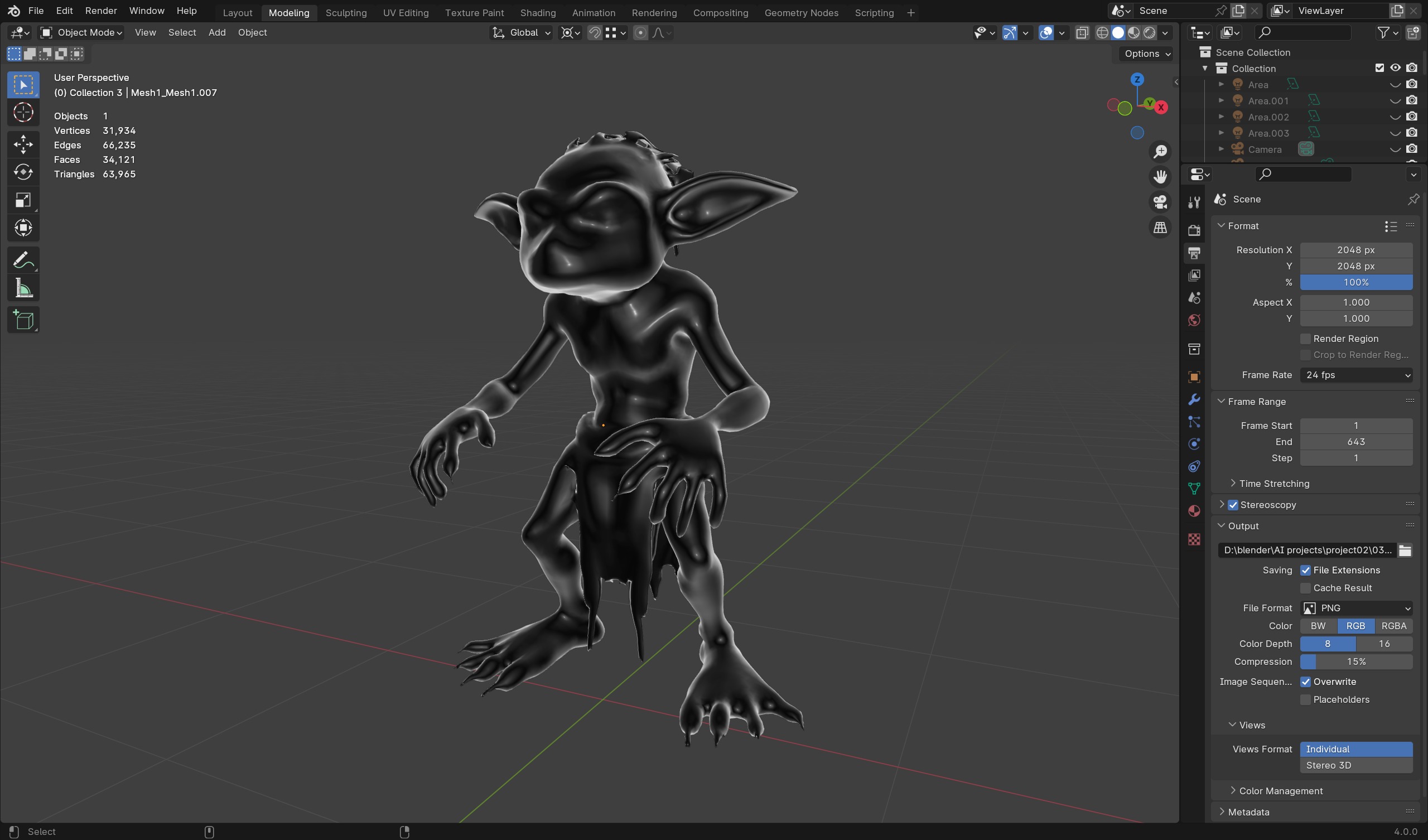The width and height of the screenshot is (1428, 840).
Task: Exclude Collection from view layer checkbox
Action: coord(1379,68)
